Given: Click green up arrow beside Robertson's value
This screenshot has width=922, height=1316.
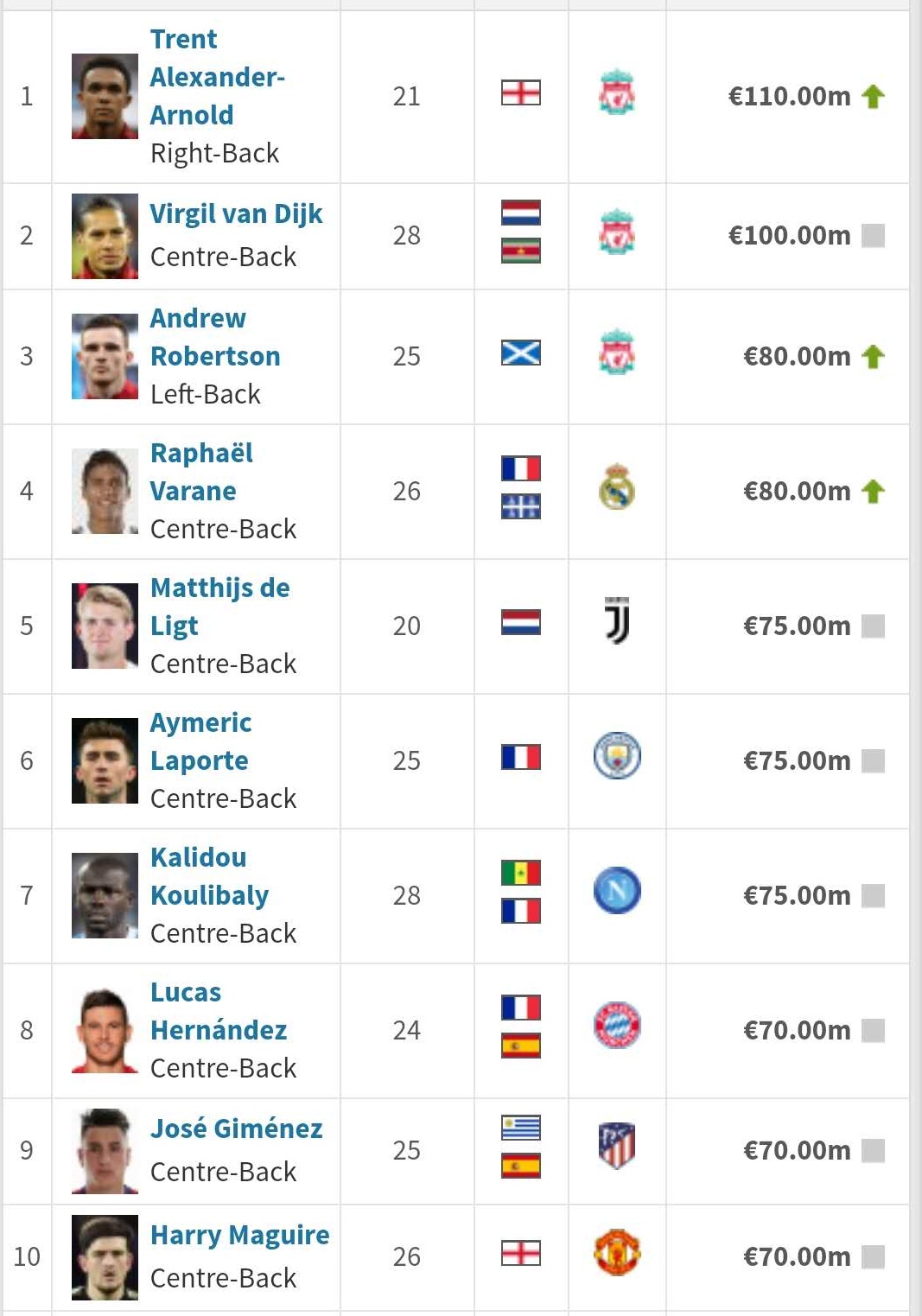Looking at the screenshot, I should [873, 356].
